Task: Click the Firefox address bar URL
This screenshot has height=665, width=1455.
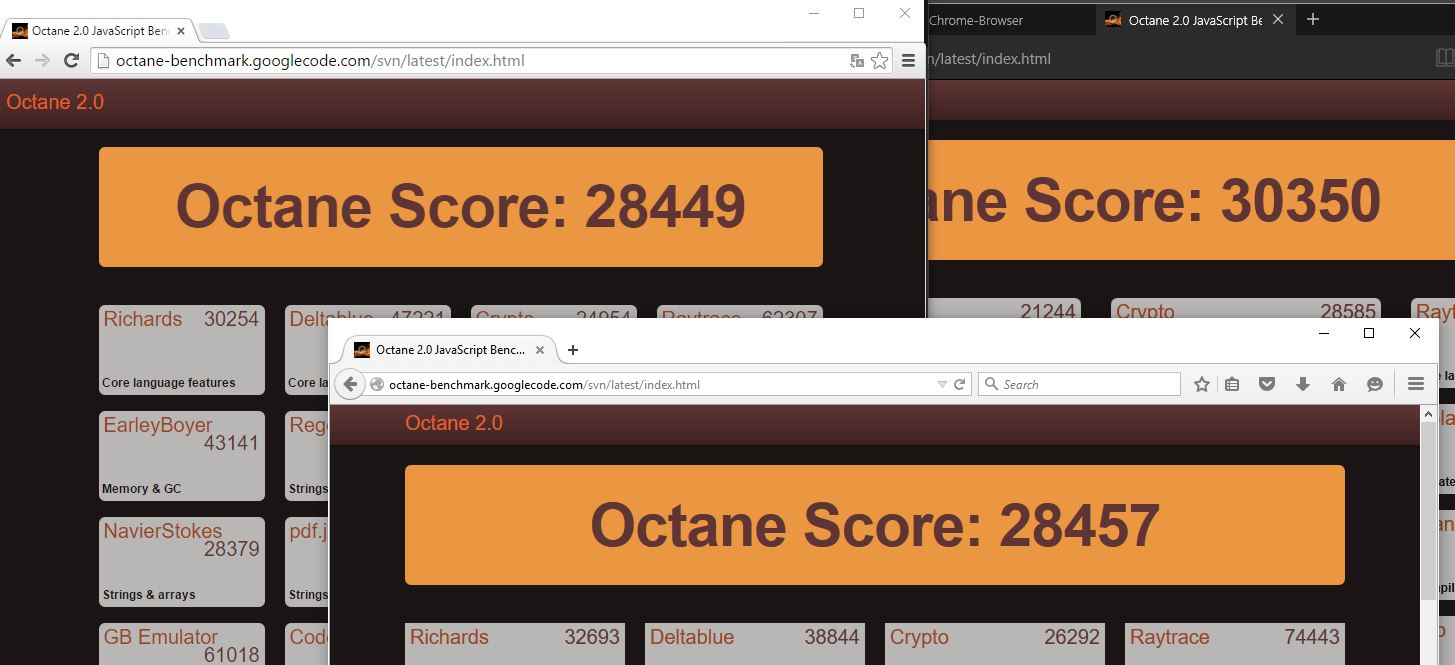Action: (544, 384)
